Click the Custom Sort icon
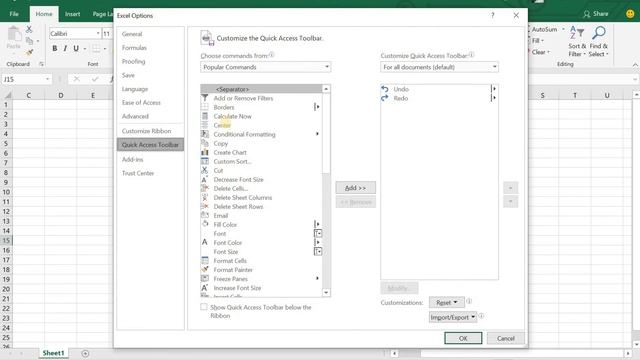Screen dimensions: 640x360 205,161
